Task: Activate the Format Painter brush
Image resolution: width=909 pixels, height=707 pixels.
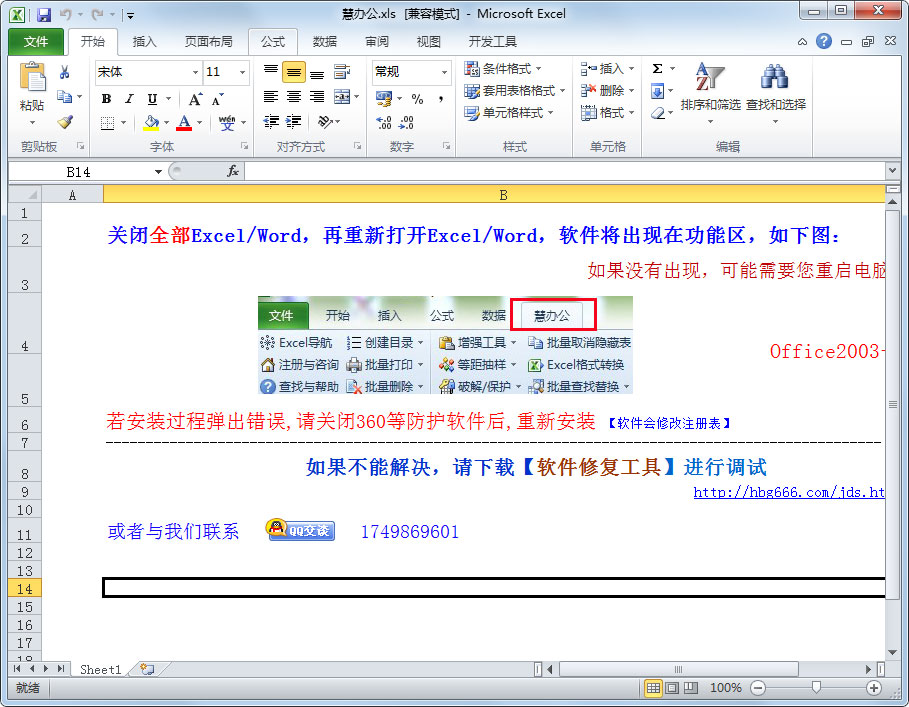Action: tap(65, 122)
